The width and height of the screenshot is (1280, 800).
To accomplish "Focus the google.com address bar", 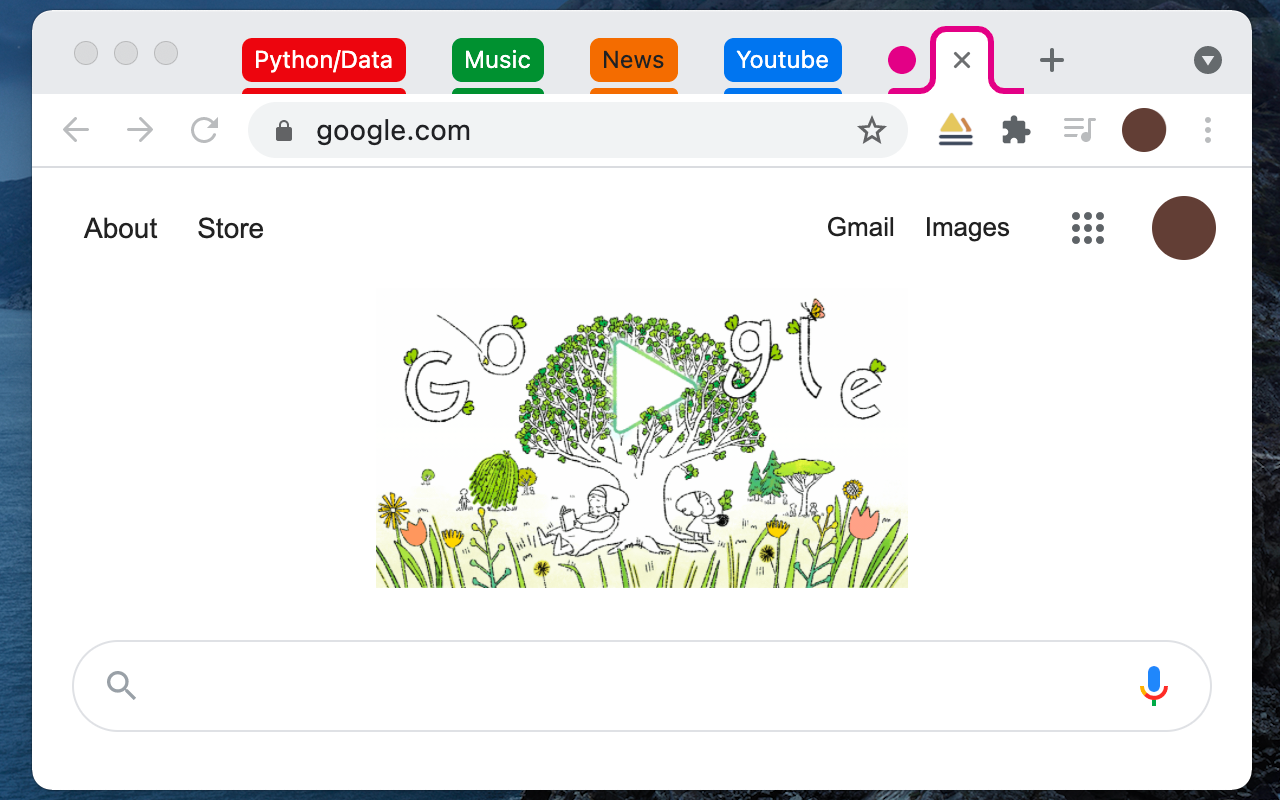I will pos(578,130).
